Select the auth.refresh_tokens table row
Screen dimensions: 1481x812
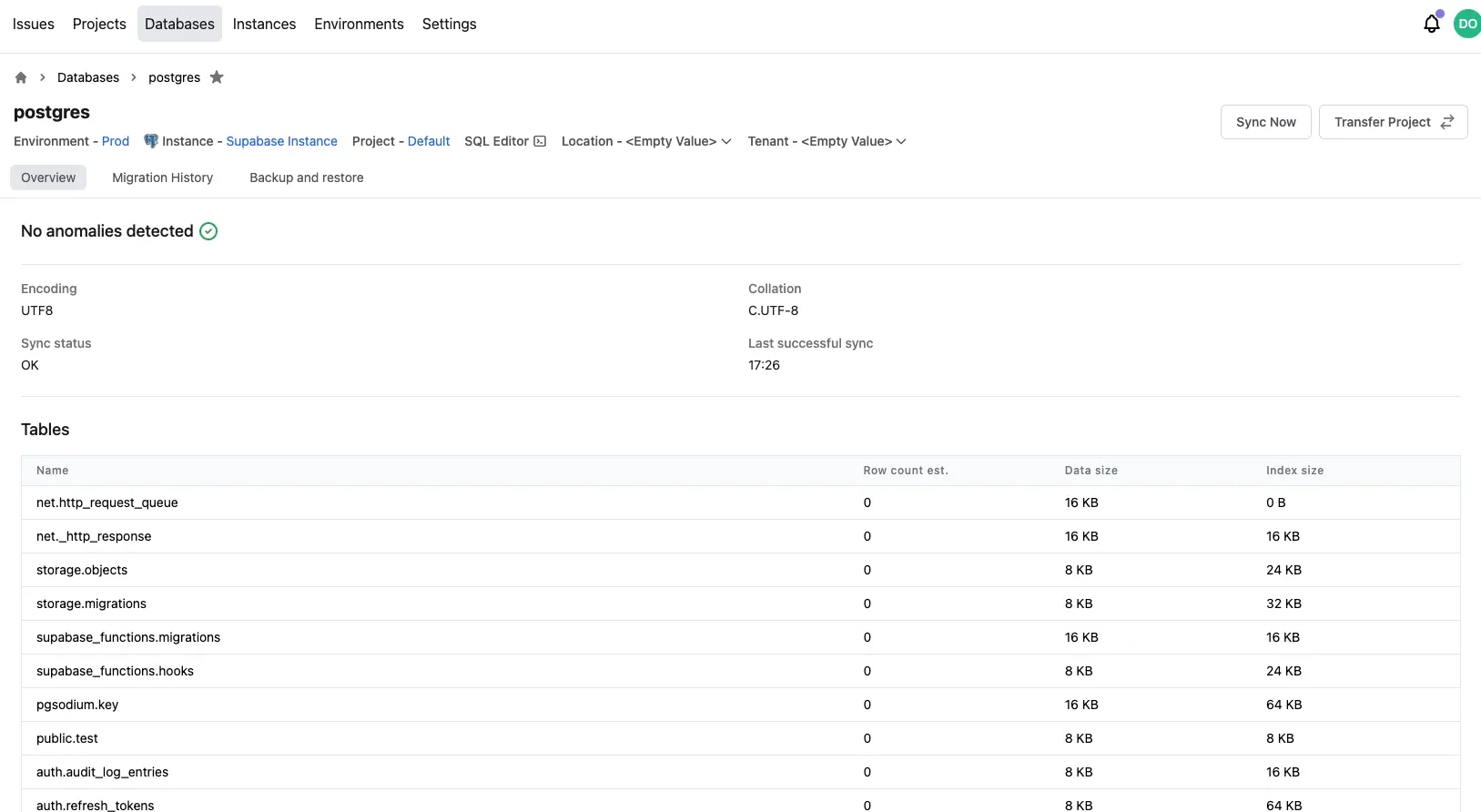741,801
